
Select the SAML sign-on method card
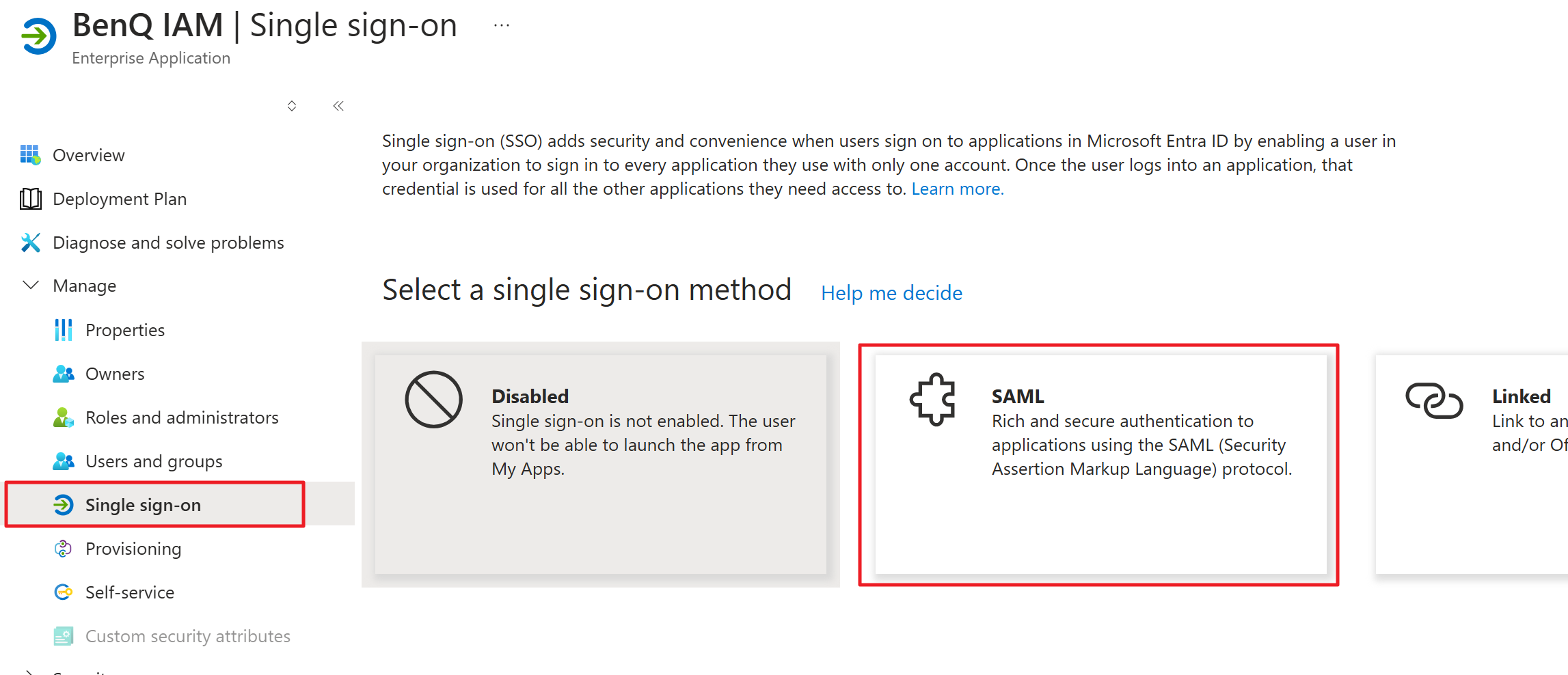[1100, 464]
